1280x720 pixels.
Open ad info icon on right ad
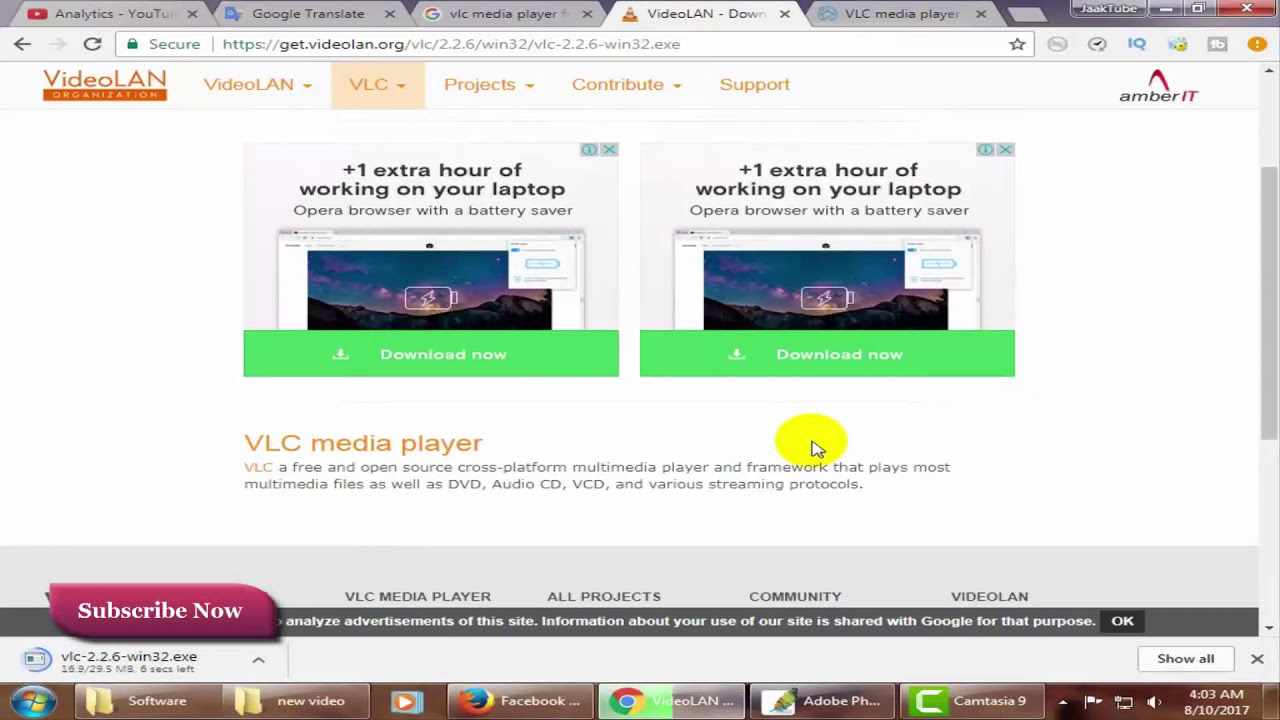pos(986,150)
